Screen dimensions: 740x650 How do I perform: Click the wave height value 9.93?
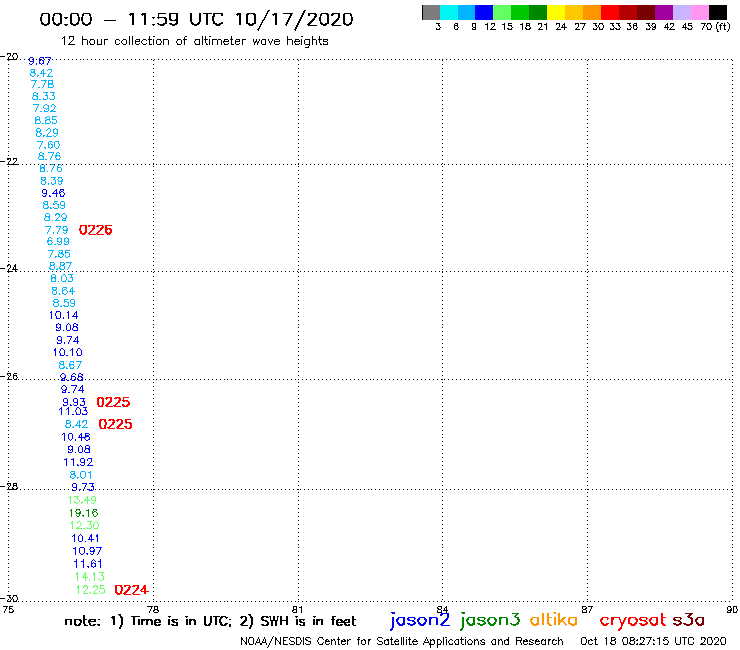click(74, 402)
